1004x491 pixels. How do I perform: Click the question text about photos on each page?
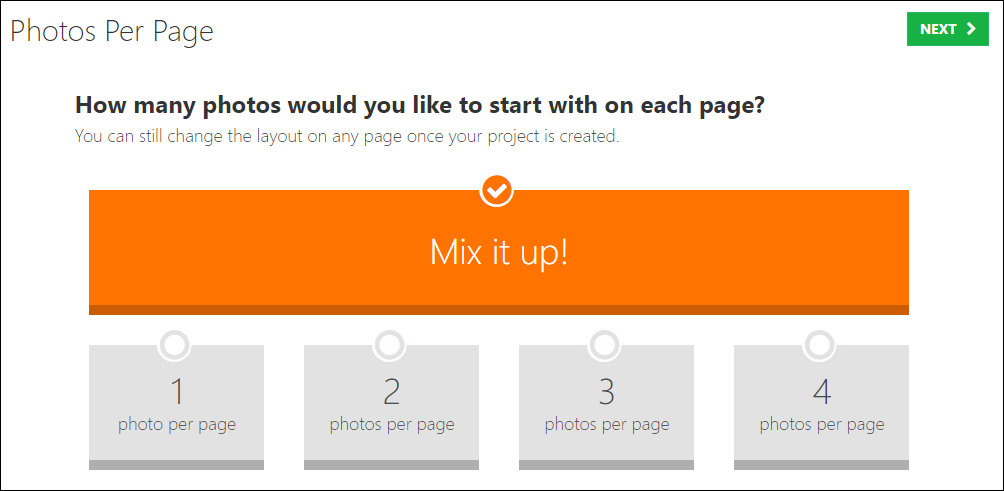click(x=420, y=106)
